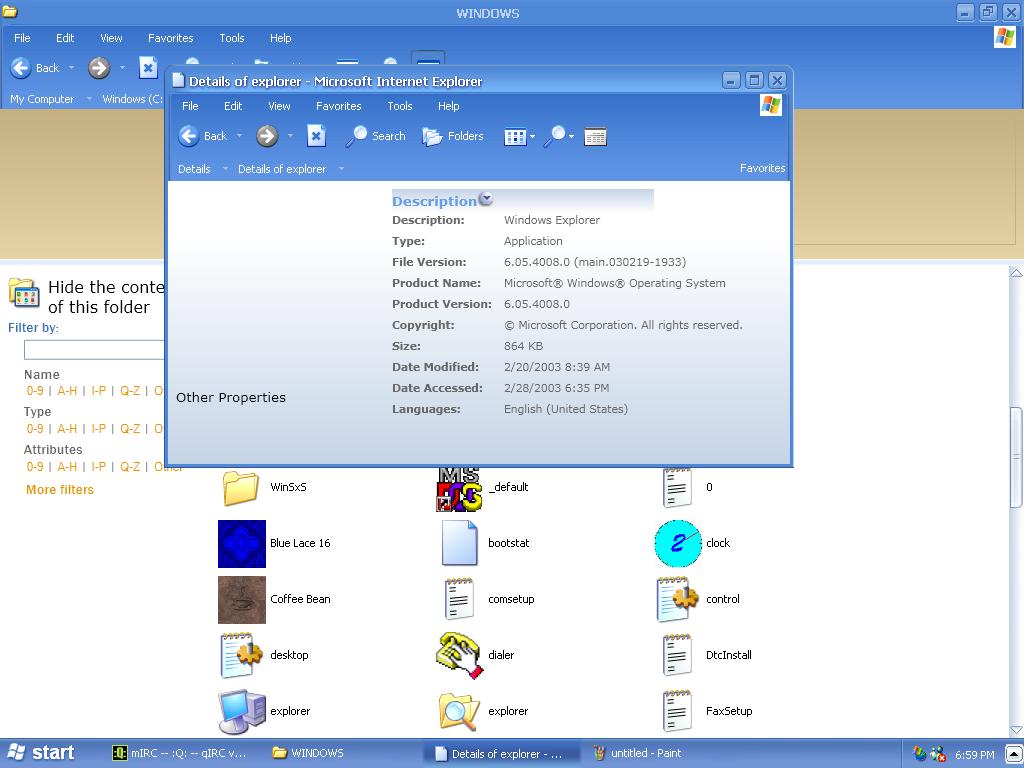Screen dimensions: 1024x768
Task: Select the clock file icon
Action: click(x=678, y=543)
